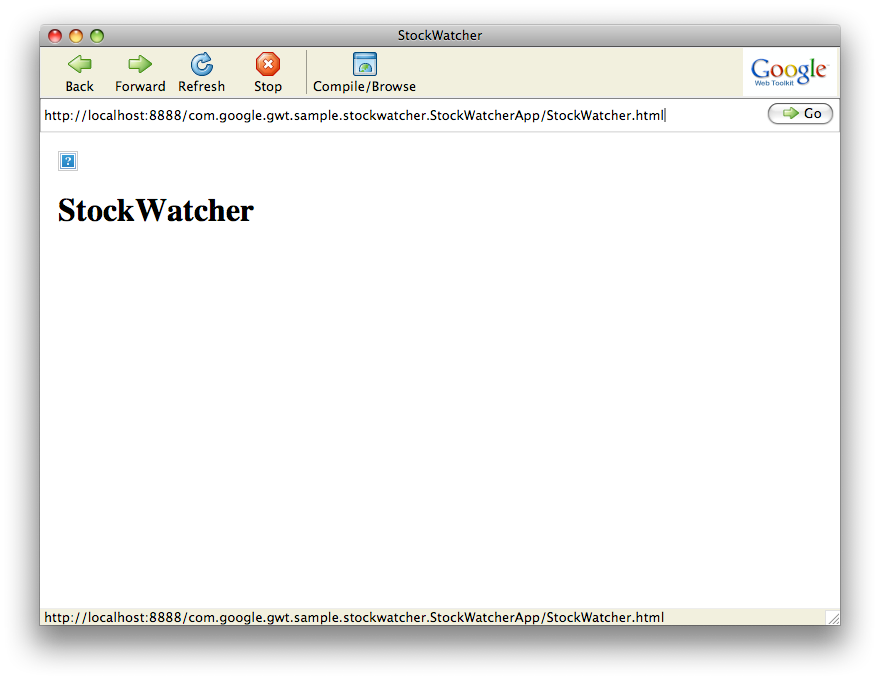Click the broken image placeholder icon
Viewport: 880px width, 680px height.
68,161
